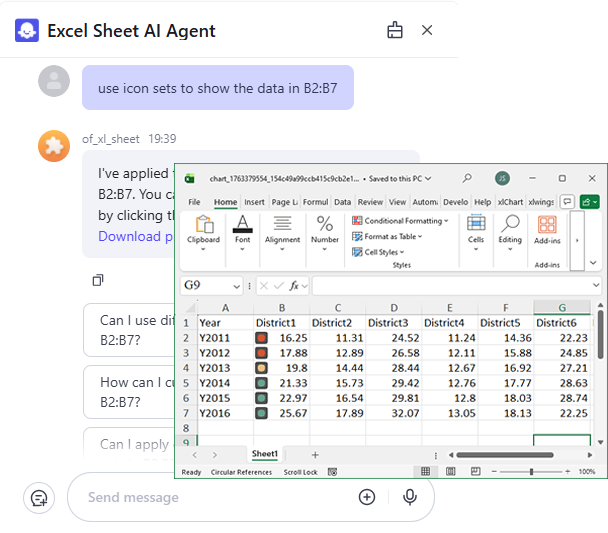This screenshot has height=533, width=608.
Task: Open the Help ribbon tab
Action: [x=482, y=202]
